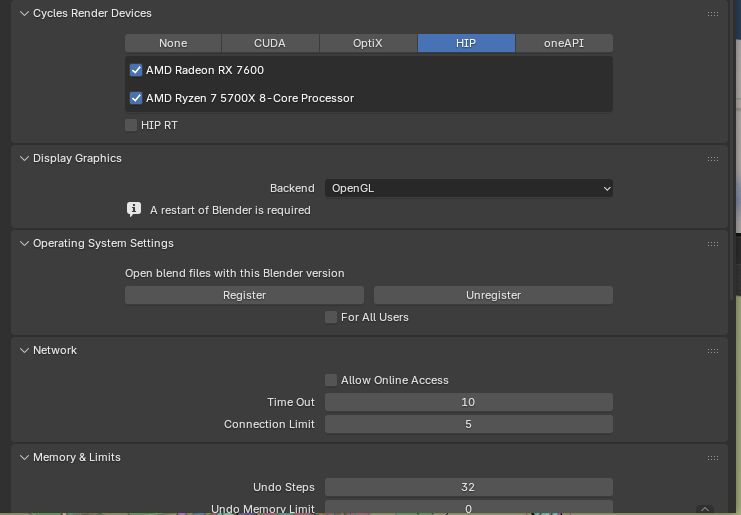741x515 pixels.
Task: Click the restart-required info icon
Action: coord(134,210)
